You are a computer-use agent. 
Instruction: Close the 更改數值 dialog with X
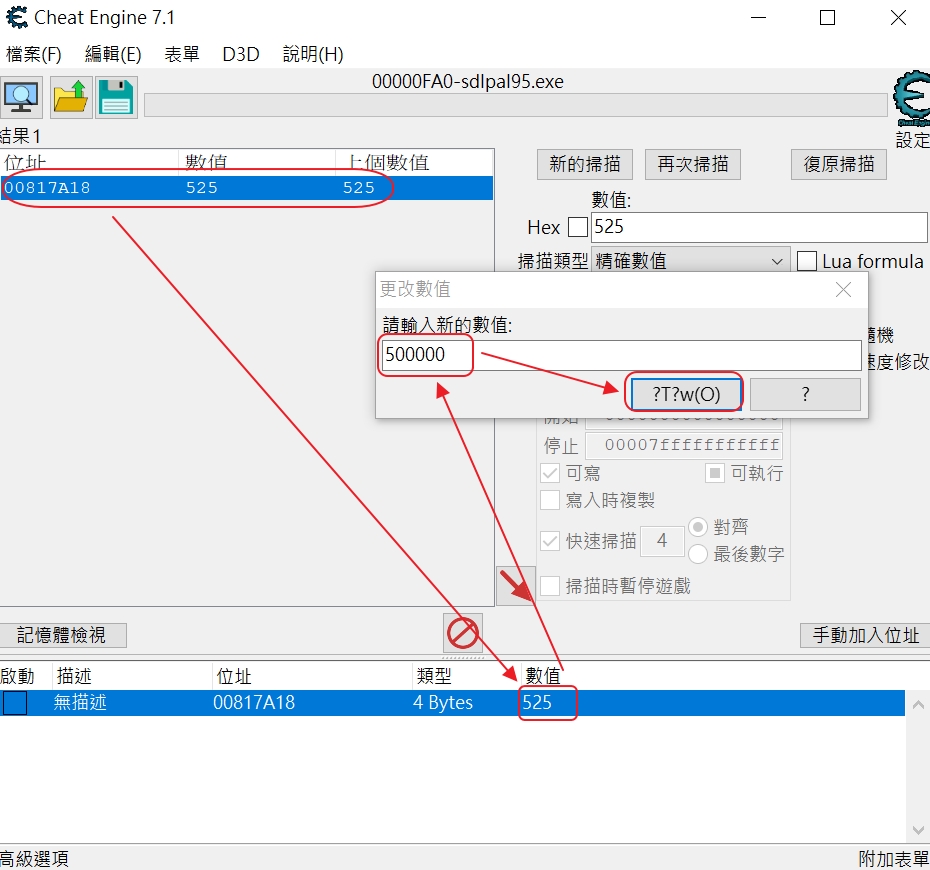pyautogui.click(x=843, y=289)
